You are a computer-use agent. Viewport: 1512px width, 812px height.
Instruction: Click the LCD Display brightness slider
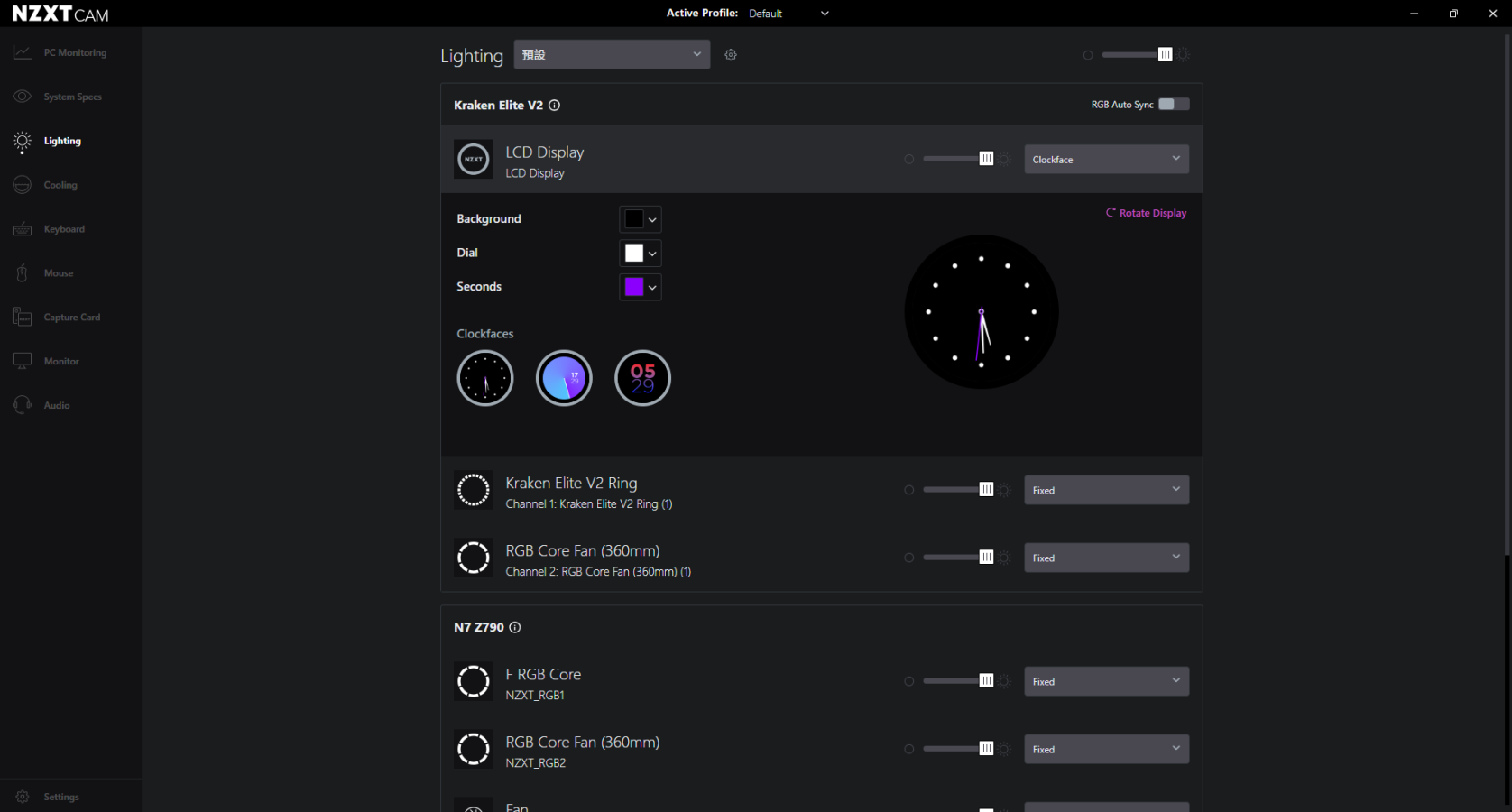pyautogui.click(x=956, y=159)
